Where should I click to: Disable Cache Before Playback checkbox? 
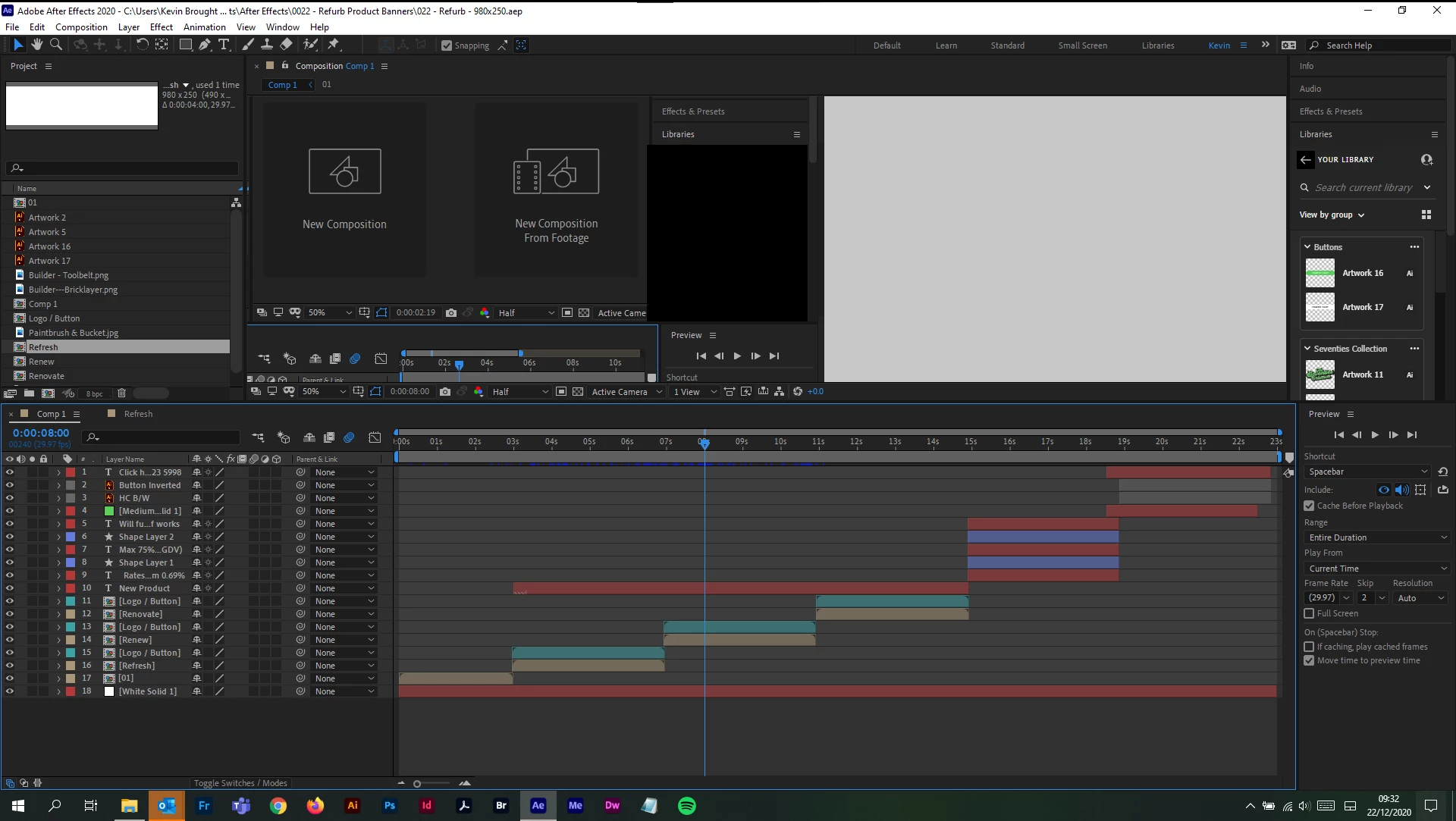(x=1309, y=506)
